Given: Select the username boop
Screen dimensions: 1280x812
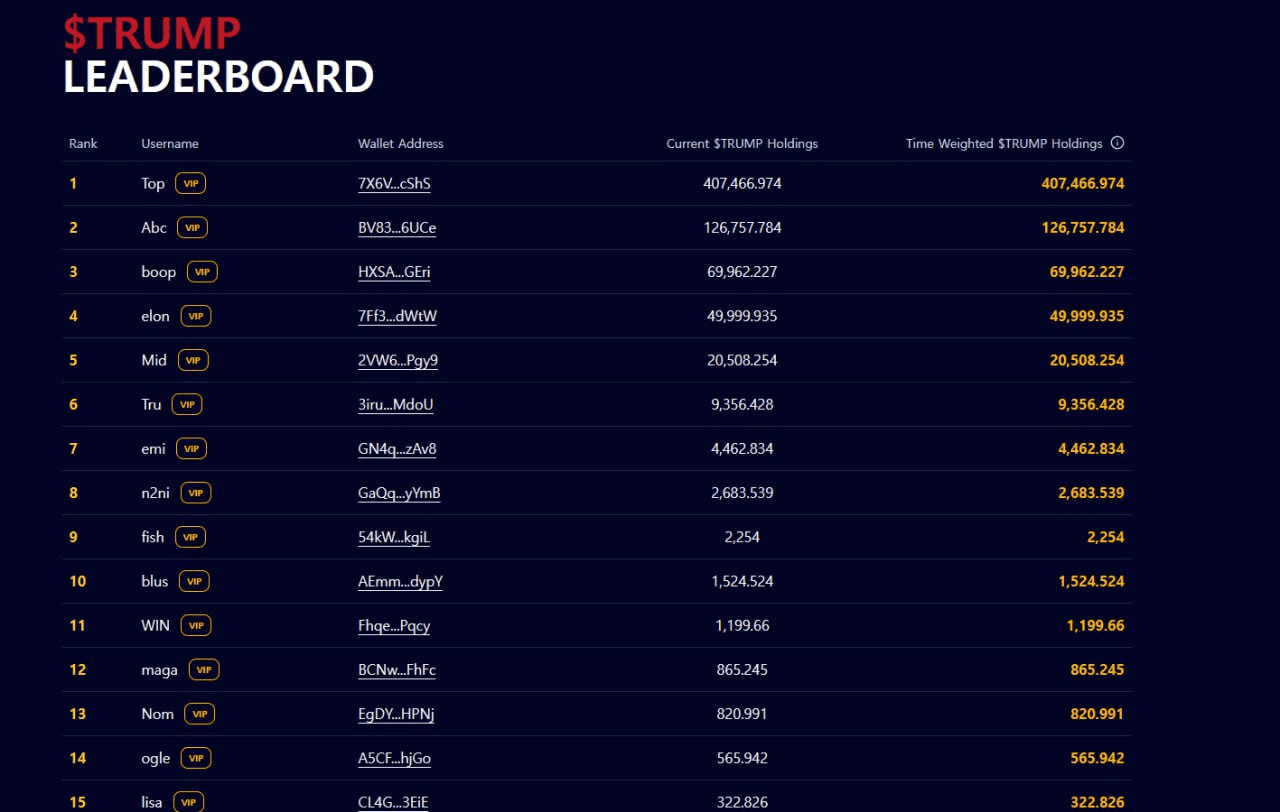Looking at the screenshot, I should 159,272.
